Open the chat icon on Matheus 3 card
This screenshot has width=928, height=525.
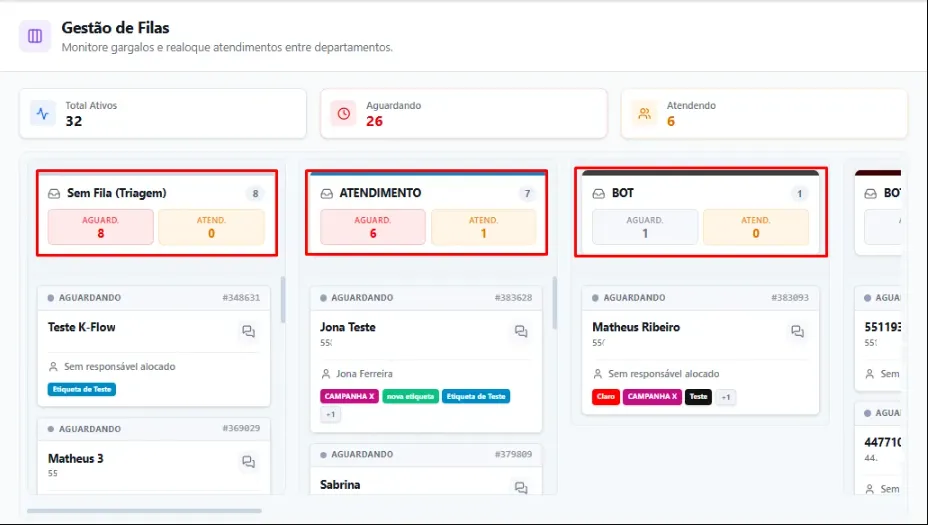249,462
